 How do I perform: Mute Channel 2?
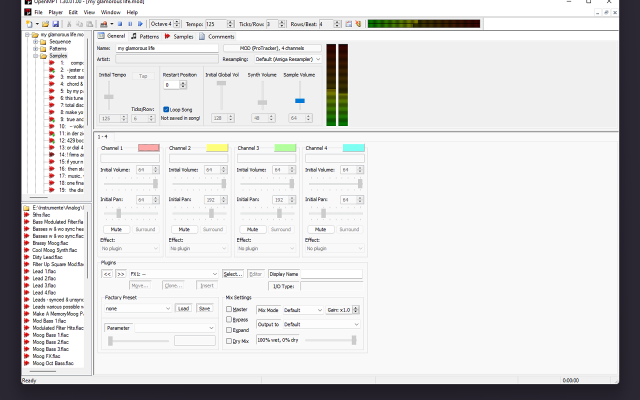[x=184, y=229]
